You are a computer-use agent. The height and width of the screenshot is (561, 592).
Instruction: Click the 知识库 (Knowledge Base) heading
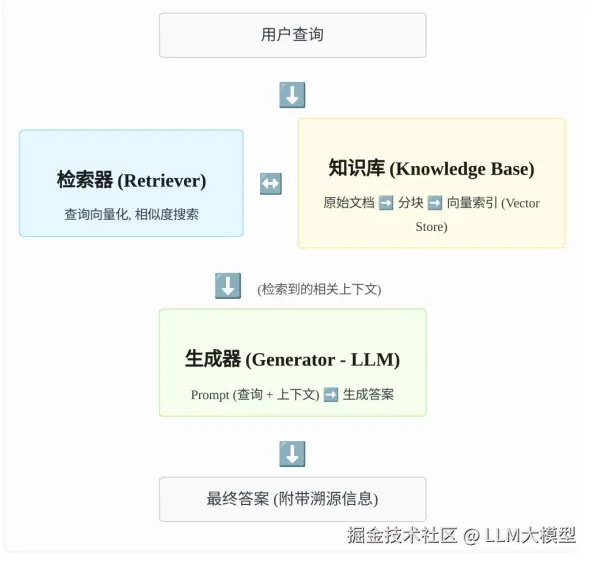tap(431, 168)
